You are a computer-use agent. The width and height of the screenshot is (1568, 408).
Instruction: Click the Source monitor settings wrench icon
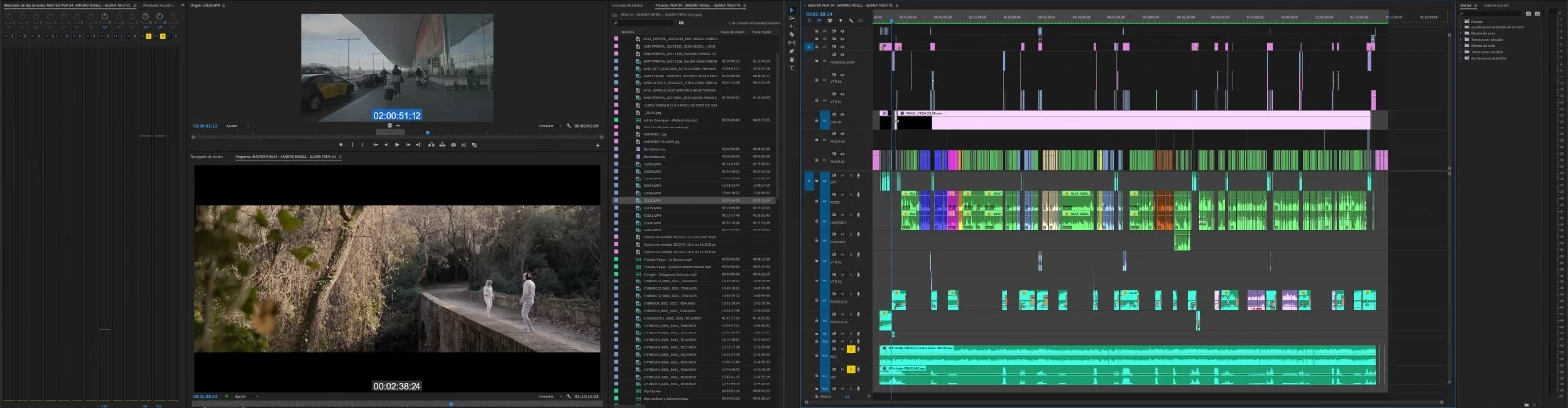pos(569,126)
